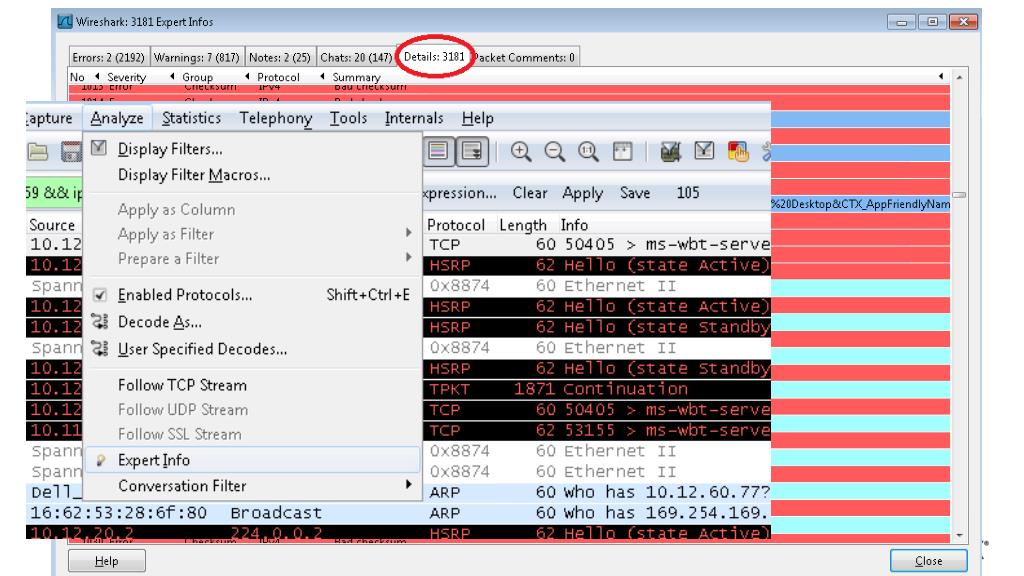Screen dimensions: 1024x576
Task: Sort by the Summary column in Expert Infos
Action: (x=356, y=77)
